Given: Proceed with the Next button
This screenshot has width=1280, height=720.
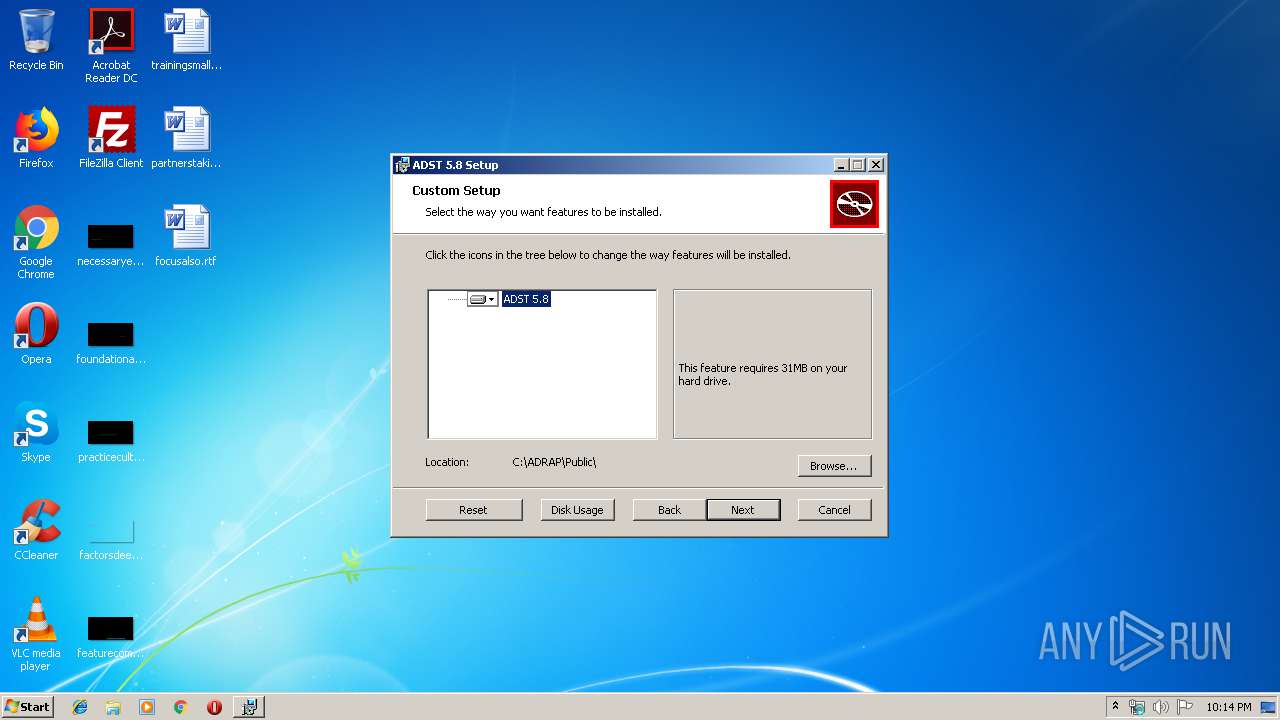Looking at the screenshot, I should pos(743,510).
